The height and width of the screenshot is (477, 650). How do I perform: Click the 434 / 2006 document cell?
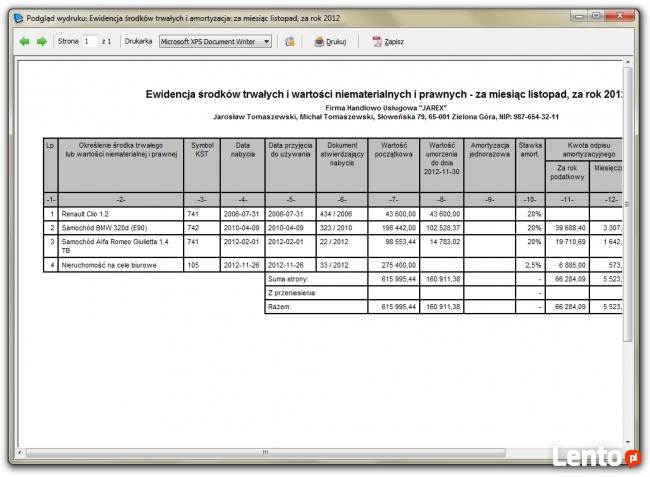click(342, 214)
